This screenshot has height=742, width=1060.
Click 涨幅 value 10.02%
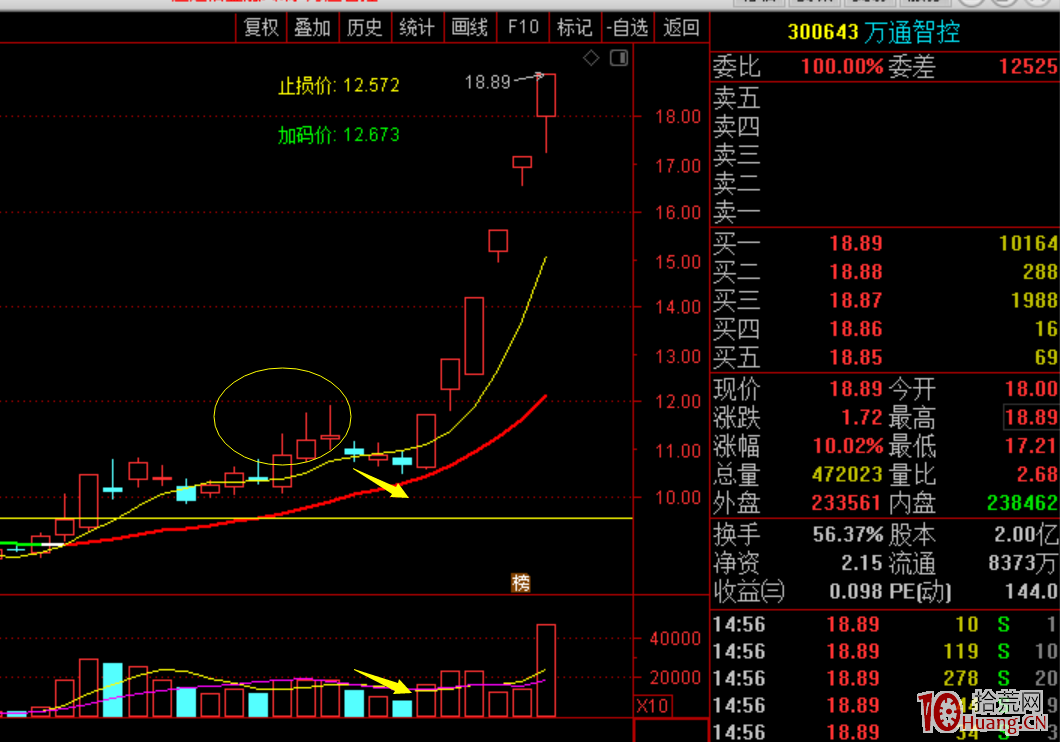[848, 445]
